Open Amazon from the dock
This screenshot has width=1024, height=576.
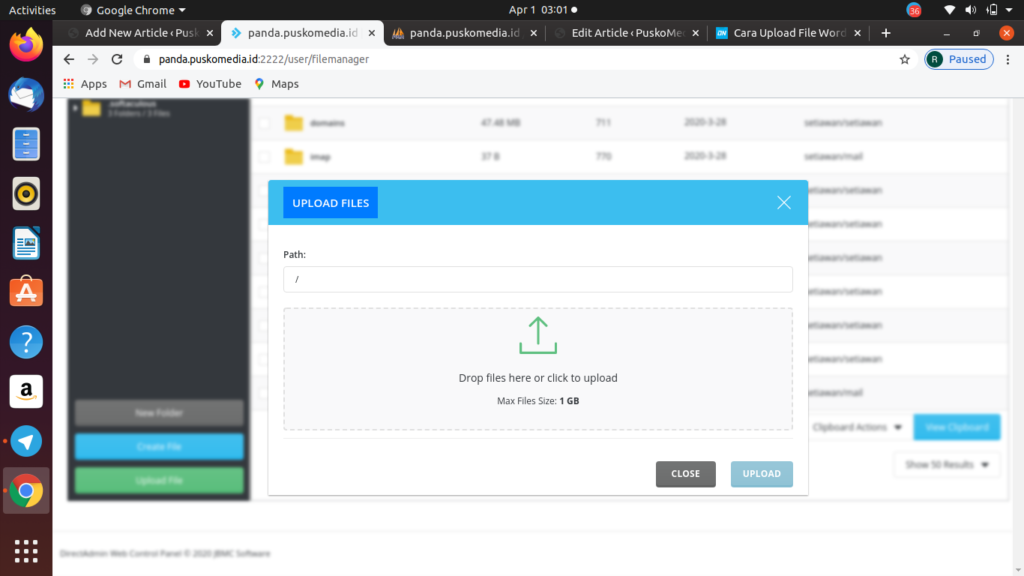click(x=26, y=391)
